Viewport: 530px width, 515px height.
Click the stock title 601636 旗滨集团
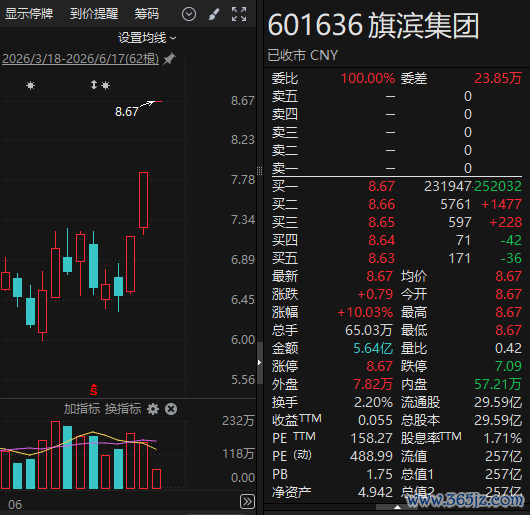(x=374, y=25)
